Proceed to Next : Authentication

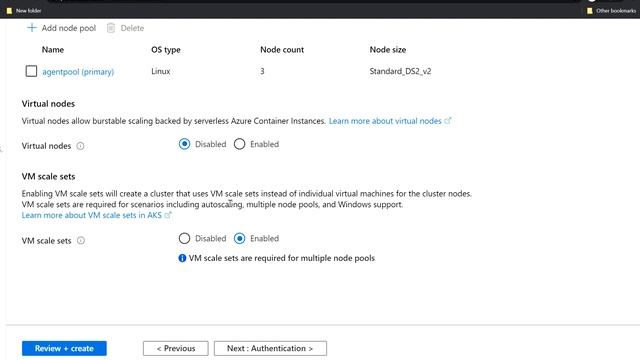[270, 348]
